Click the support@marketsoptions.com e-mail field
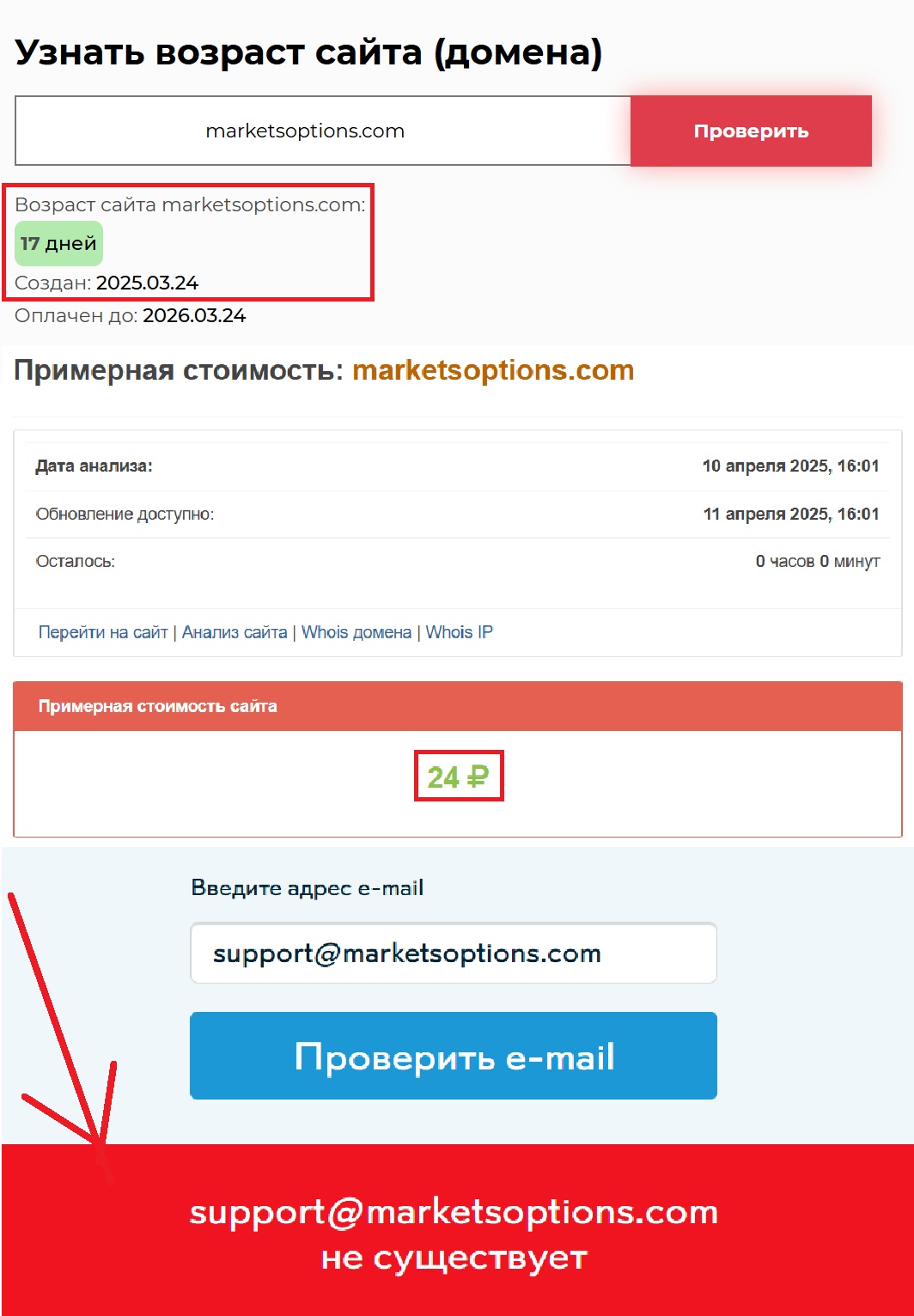 click(x=454, y=953)
